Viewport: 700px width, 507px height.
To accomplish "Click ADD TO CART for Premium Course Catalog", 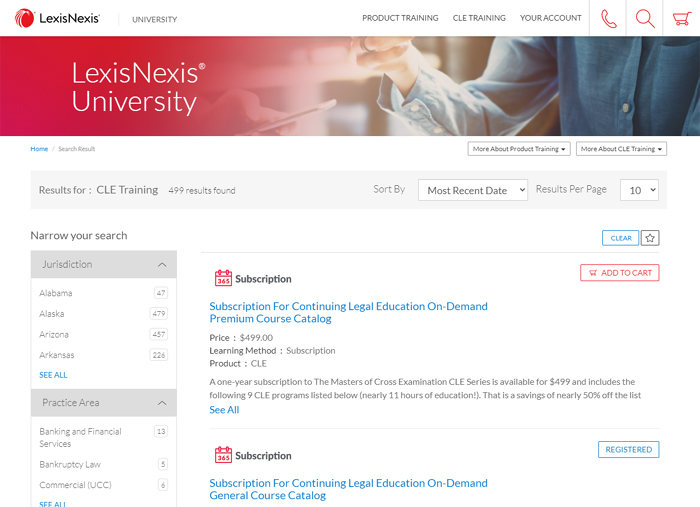I will click(x=620, y=273).
